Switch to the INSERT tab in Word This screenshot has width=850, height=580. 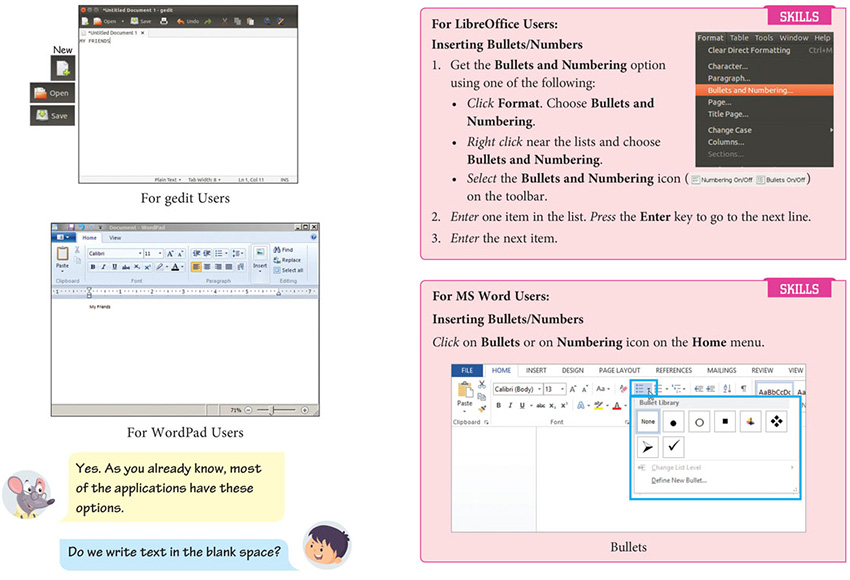click(535, 370)
